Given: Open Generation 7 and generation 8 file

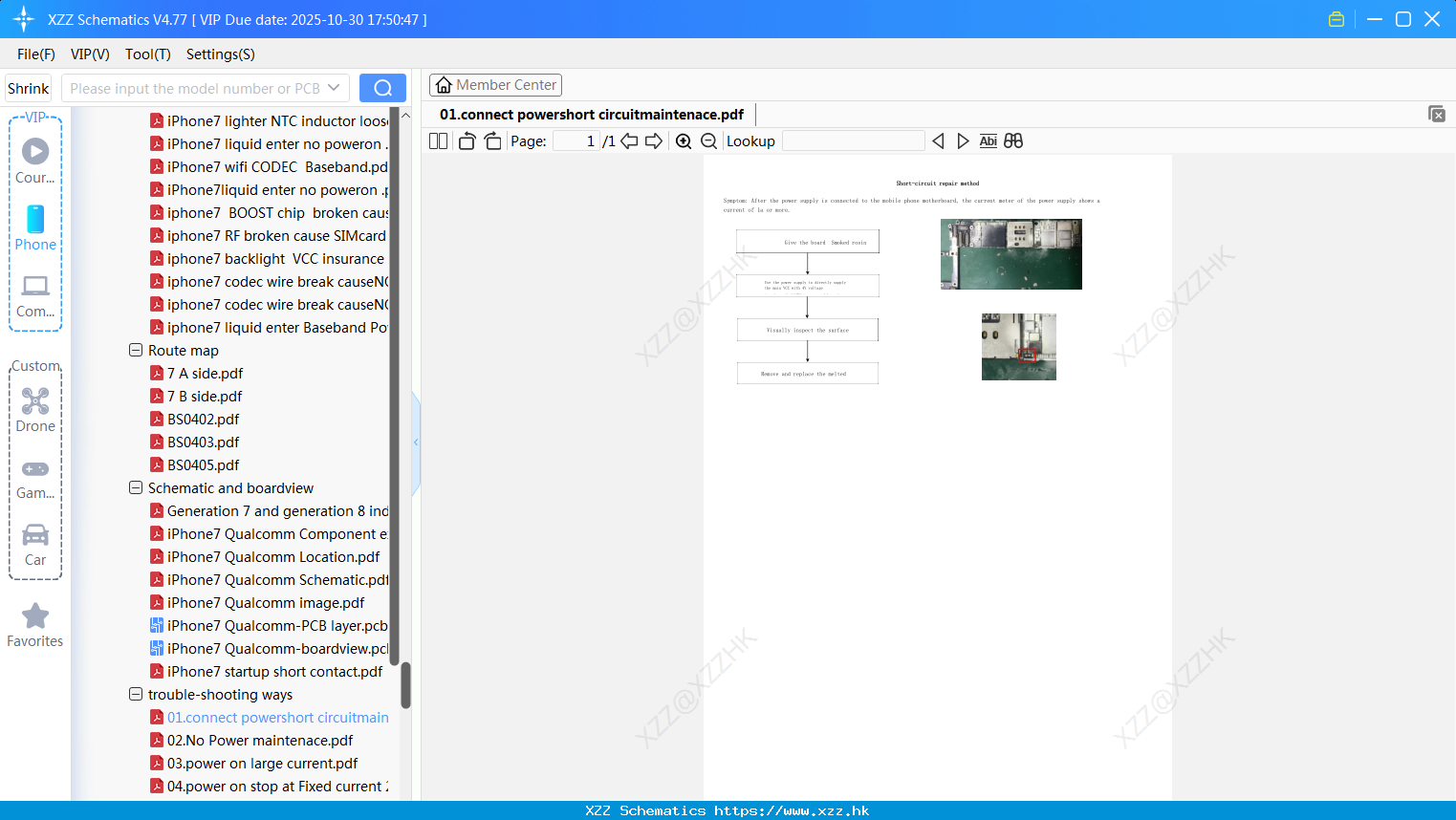Looking at the screenshot, I should (270, 511).
